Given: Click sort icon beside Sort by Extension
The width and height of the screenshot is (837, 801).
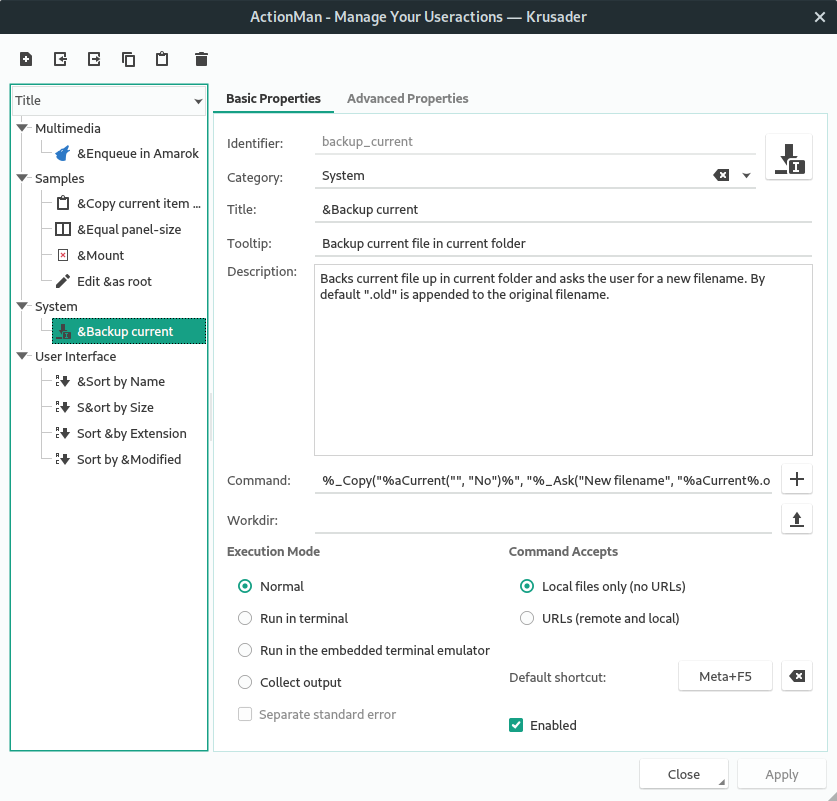Looking at the screenshot, I should coord(63,433).
